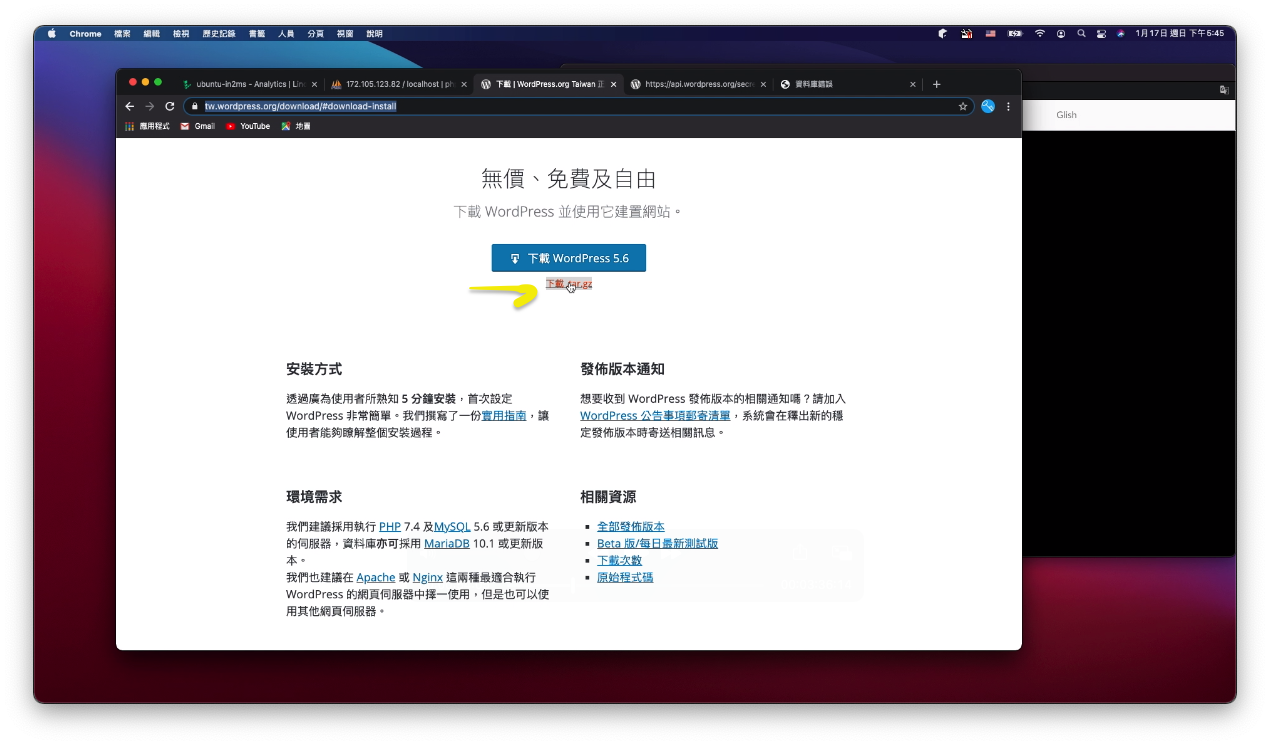
Task: Click the URL address bar field
Action: (x=579, y=106)
